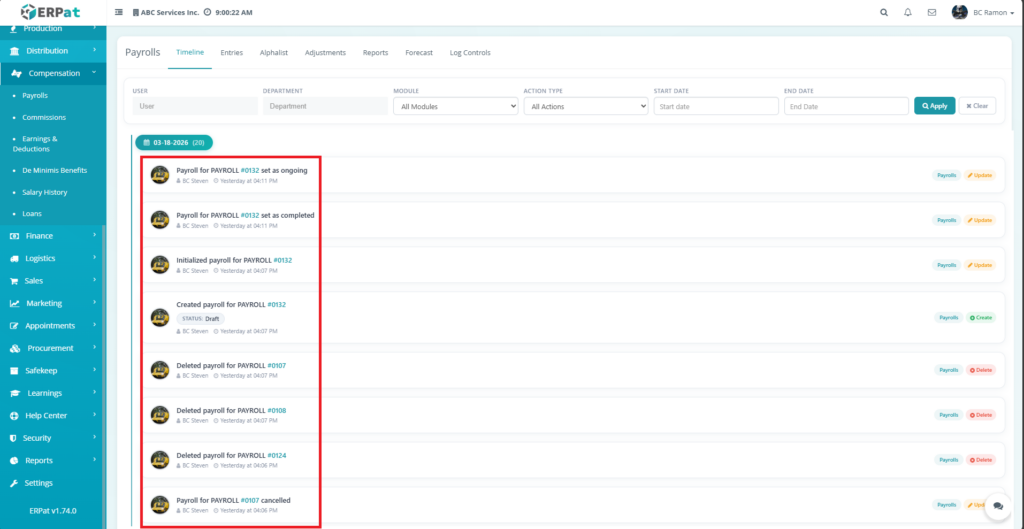1024x529 pixels.
Task: Open the Action Type dropdown
Action: 585,106
